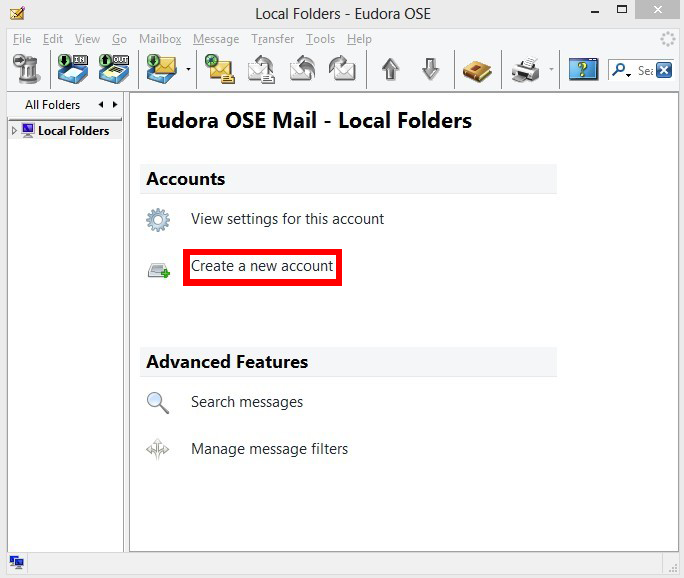Minimize the Eudora OSE window
This screenshot has height=578, width=684.
click(x=595, y=11)
